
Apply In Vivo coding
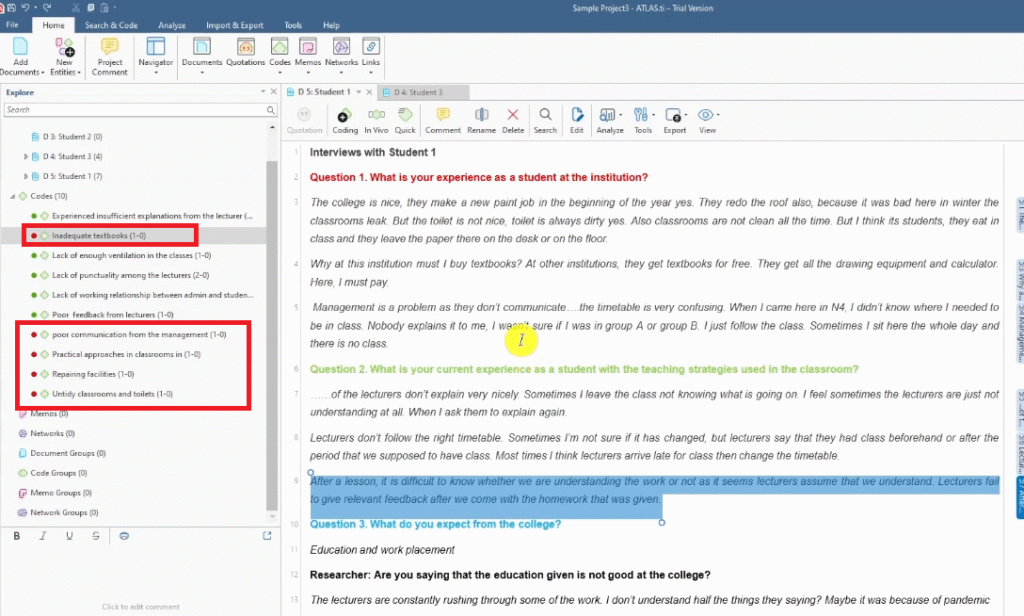point(376,120)
